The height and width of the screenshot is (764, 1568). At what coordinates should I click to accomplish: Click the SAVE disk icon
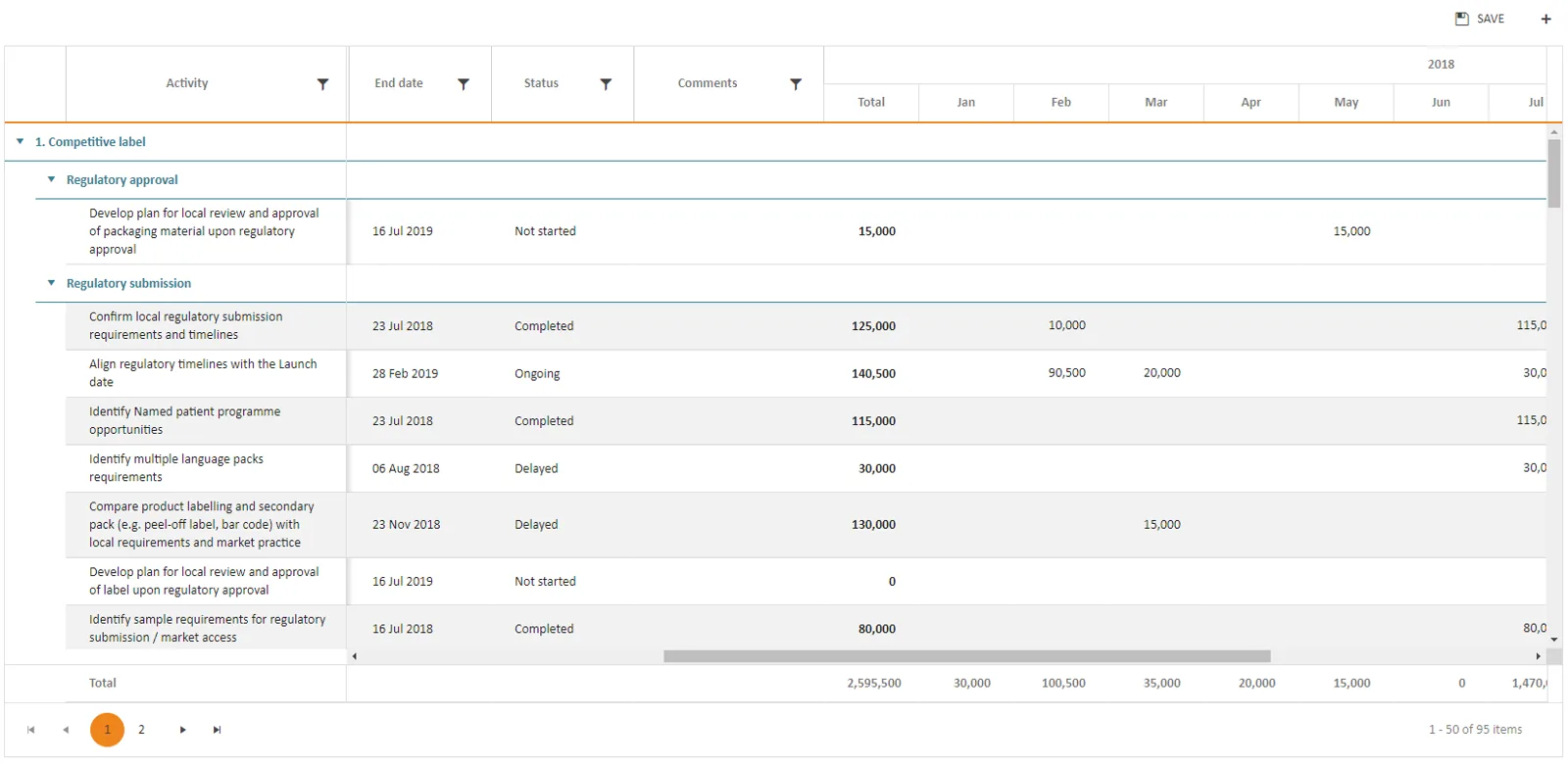(x=1461, y=19)
